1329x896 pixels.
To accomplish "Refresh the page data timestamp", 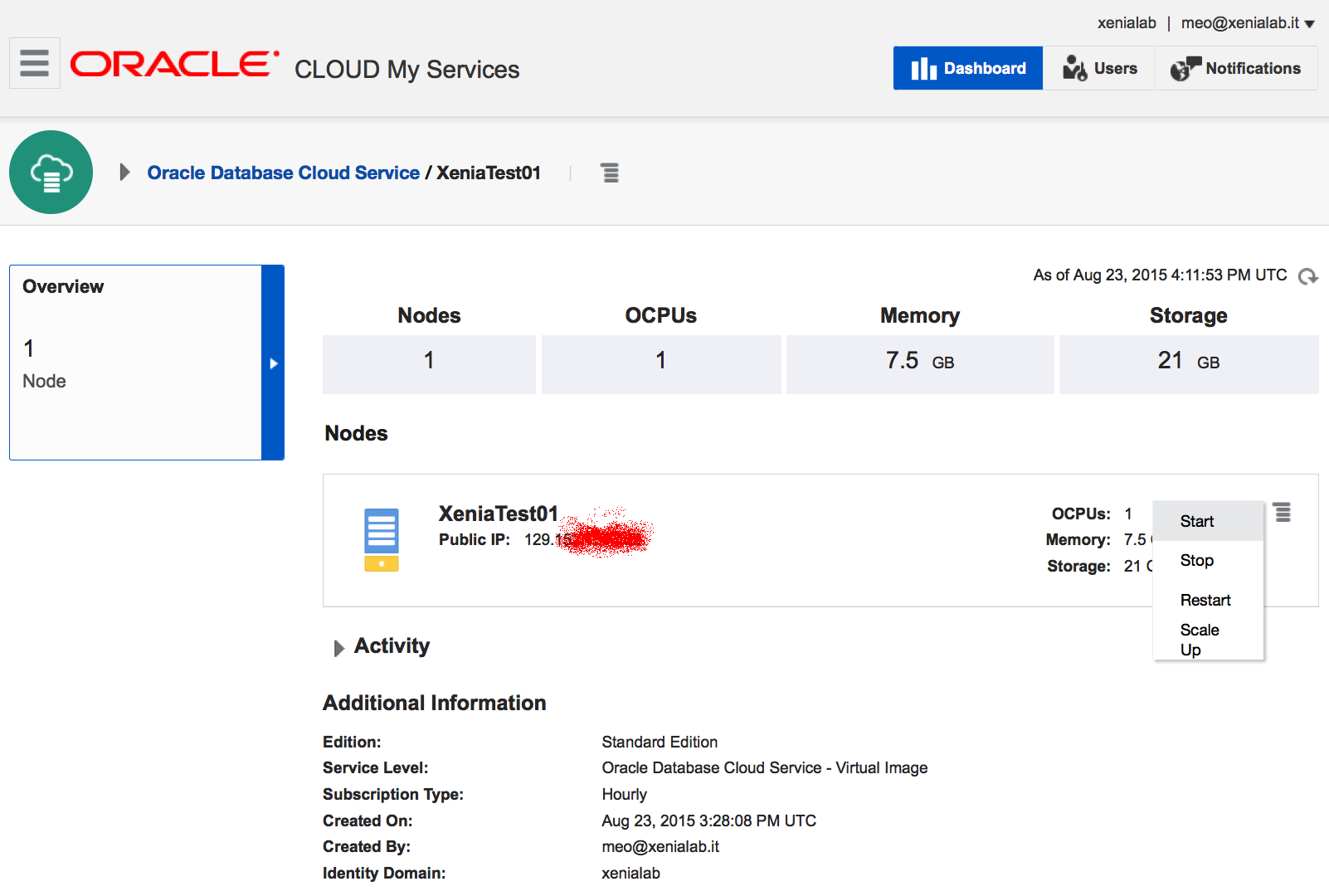I will pos(1308,276).
